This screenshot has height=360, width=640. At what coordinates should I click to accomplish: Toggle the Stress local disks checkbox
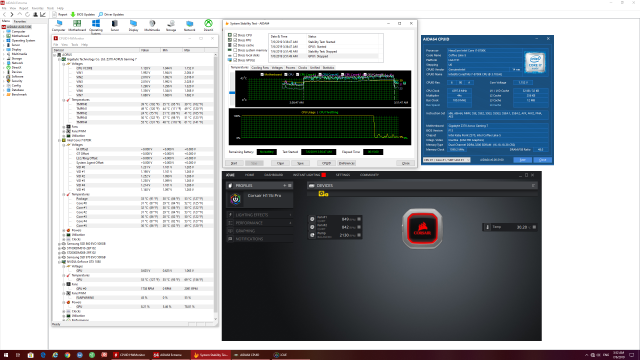click(x=235, y=55)
